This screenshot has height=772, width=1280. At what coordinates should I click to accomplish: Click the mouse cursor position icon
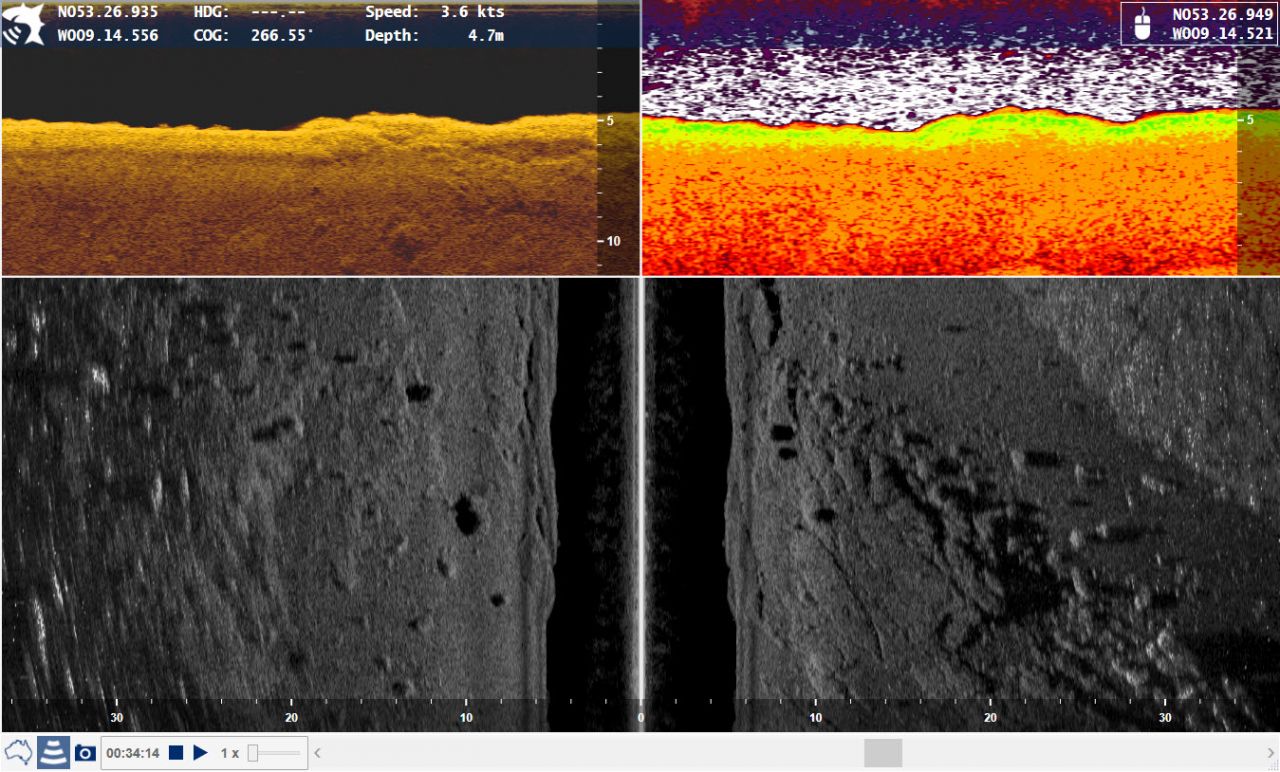(x=1142, y=23)
